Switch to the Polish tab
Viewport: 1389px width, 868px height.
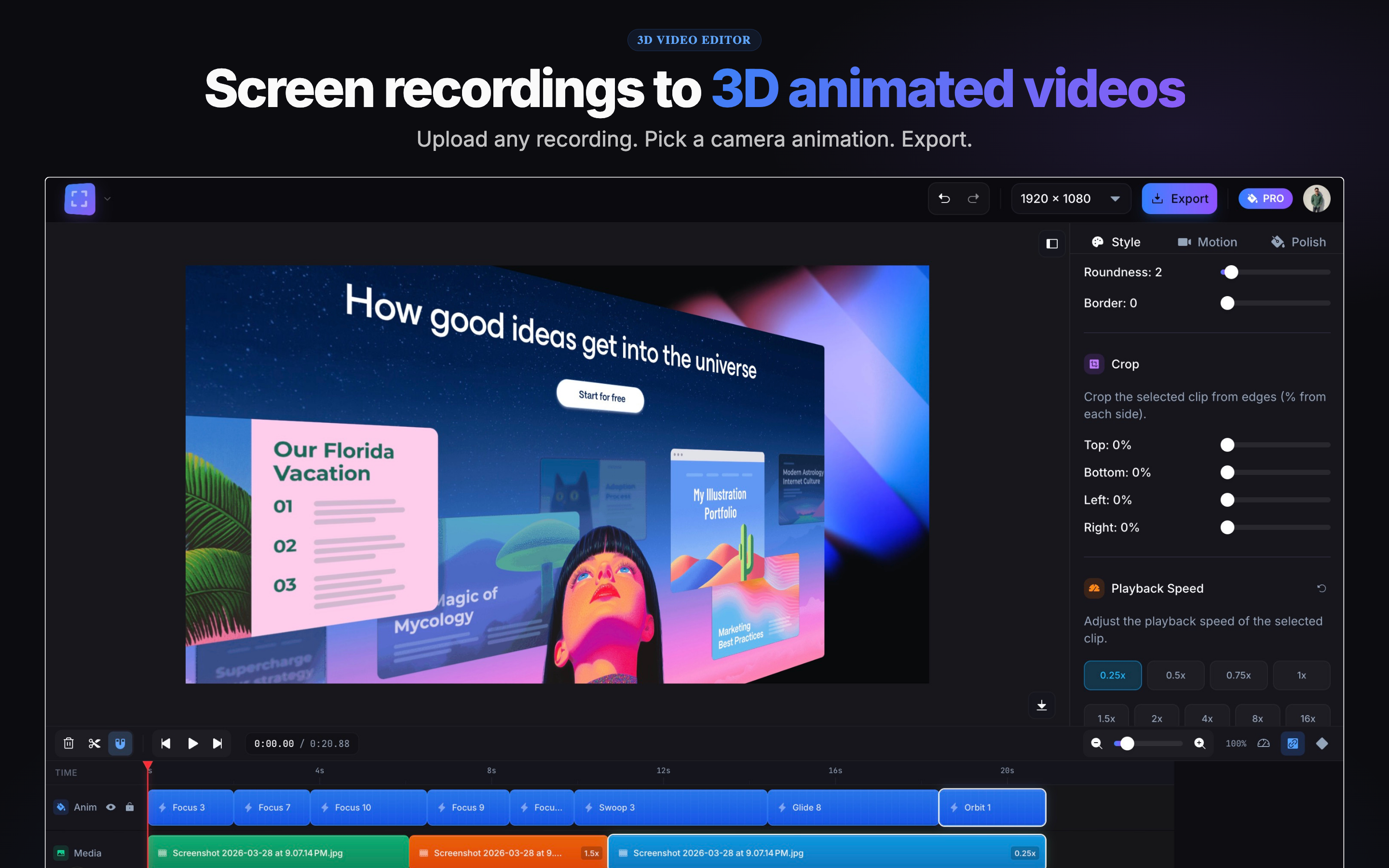pyautogui.click(x=1298, y=242)
